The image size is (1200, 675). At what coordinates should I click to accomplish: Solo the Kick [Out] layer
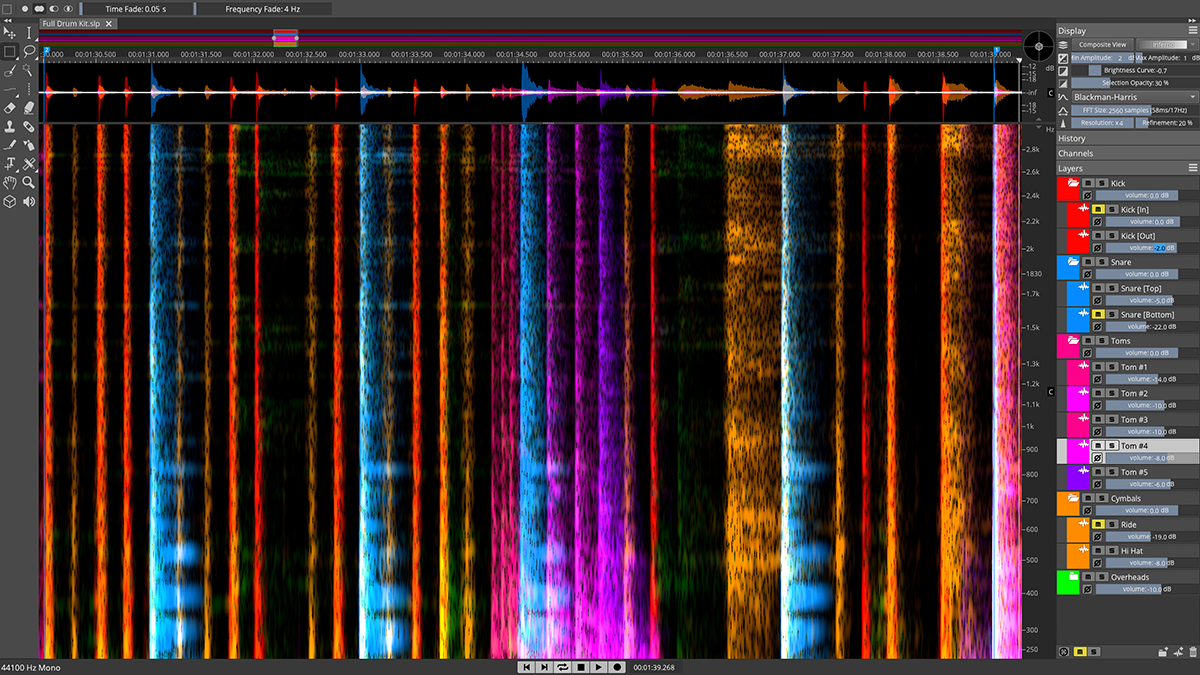pos(1112,235)
